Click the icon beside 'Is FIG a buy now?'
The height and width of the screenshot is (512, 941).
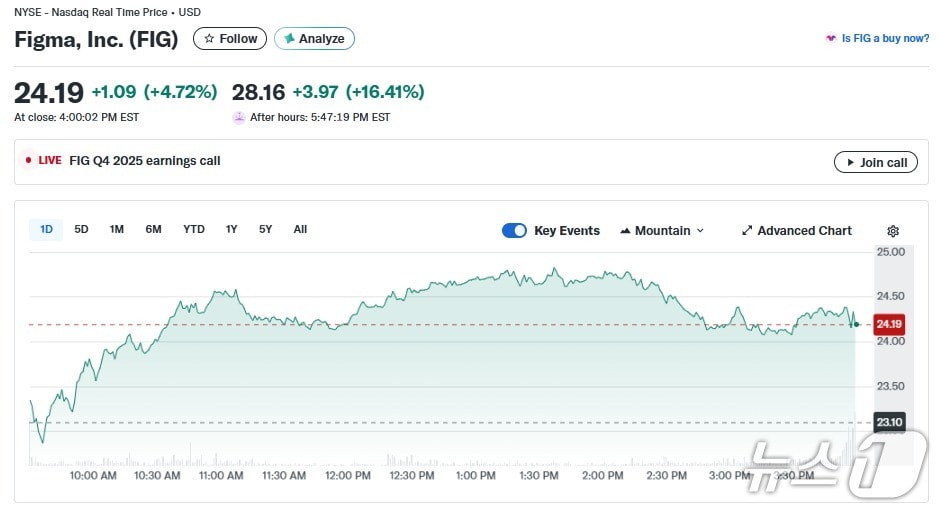pos(830,39)
